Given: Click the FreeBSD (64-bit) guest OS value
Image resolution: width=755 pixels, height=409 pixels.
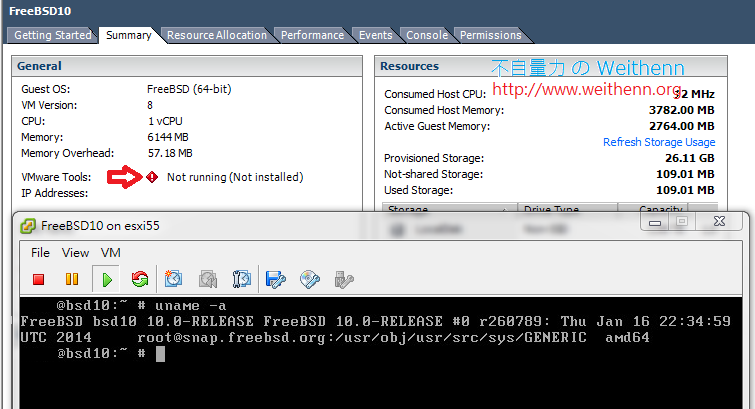Looking at the screenshot, I should [x=189, y=89].
